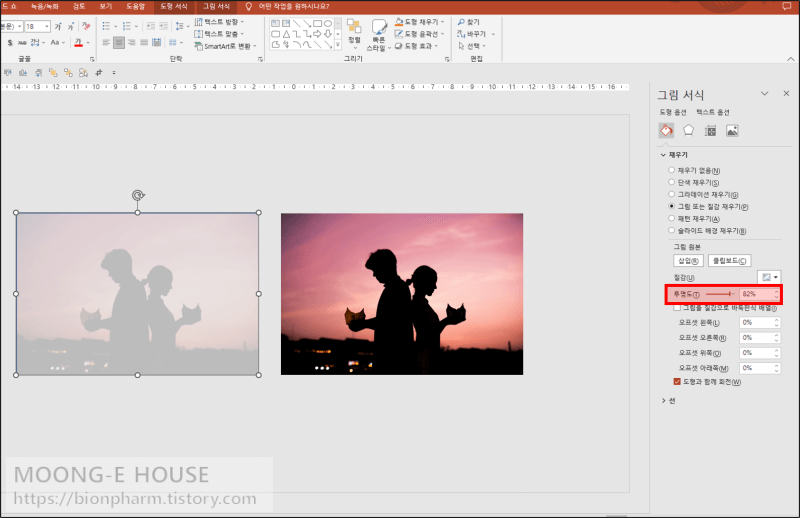Open the font size 18 dropdown
This screenshot has width=800, height=518.
point(47,26)
